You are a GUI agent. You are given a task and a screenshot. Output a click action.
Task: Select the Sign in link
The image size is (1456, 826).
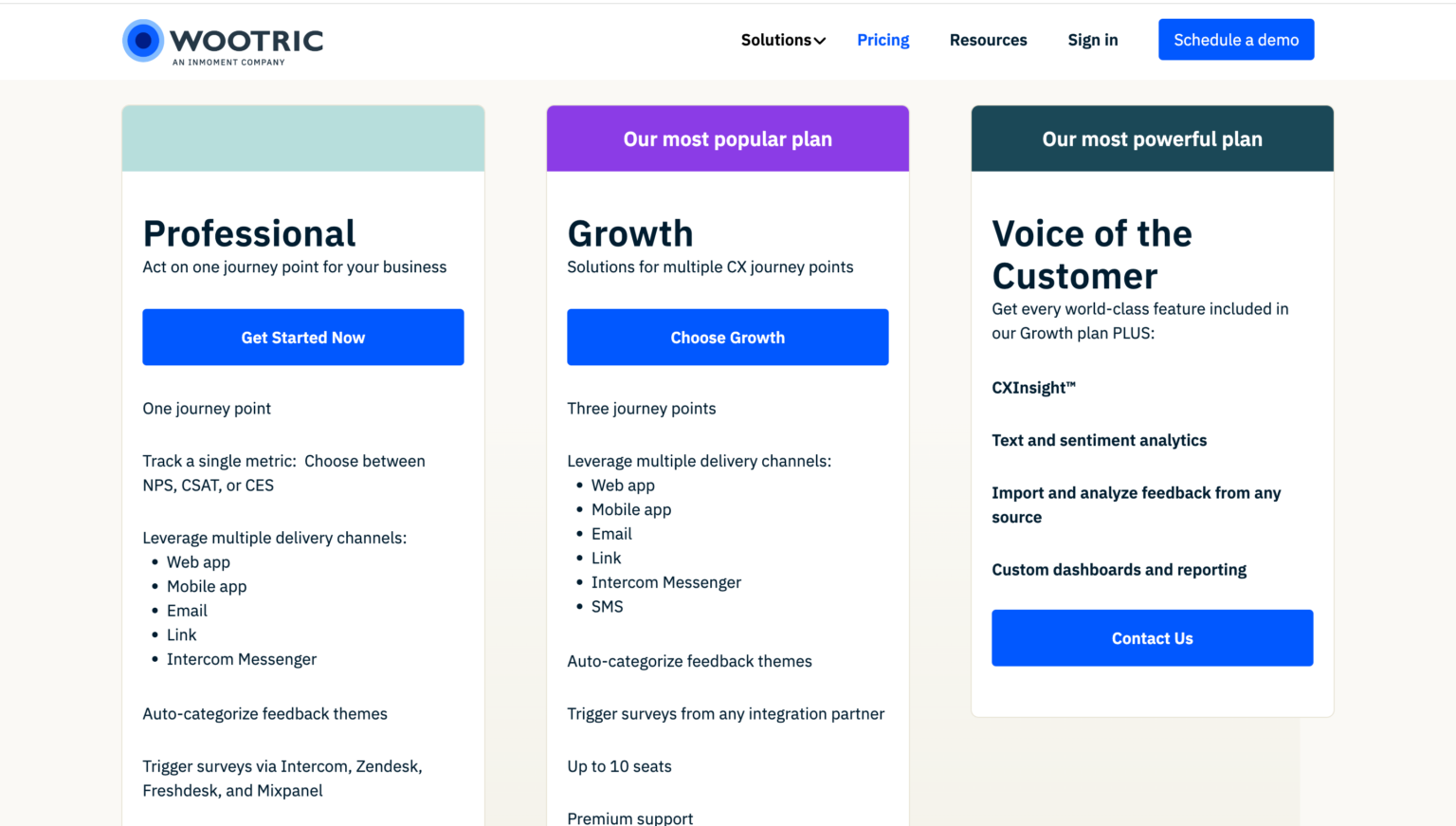[x=1092, y=40]
